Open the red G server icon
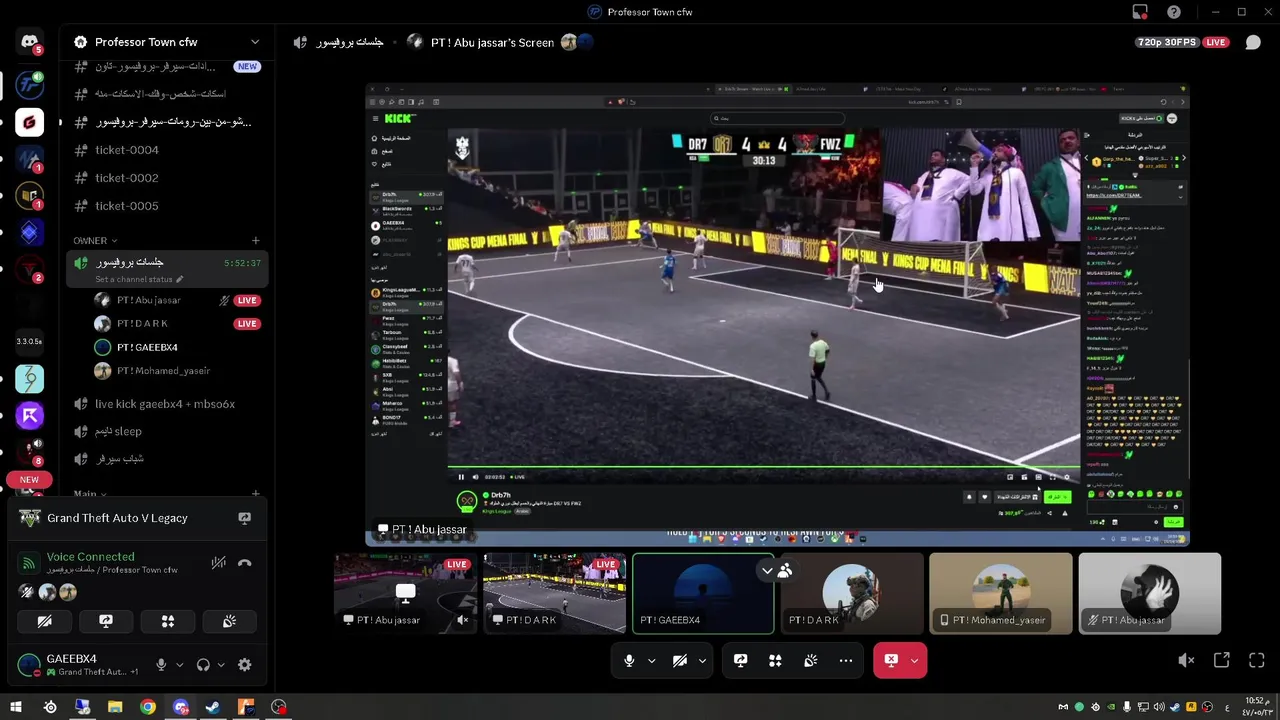1280x720 pixels. (x=29, y=122)
